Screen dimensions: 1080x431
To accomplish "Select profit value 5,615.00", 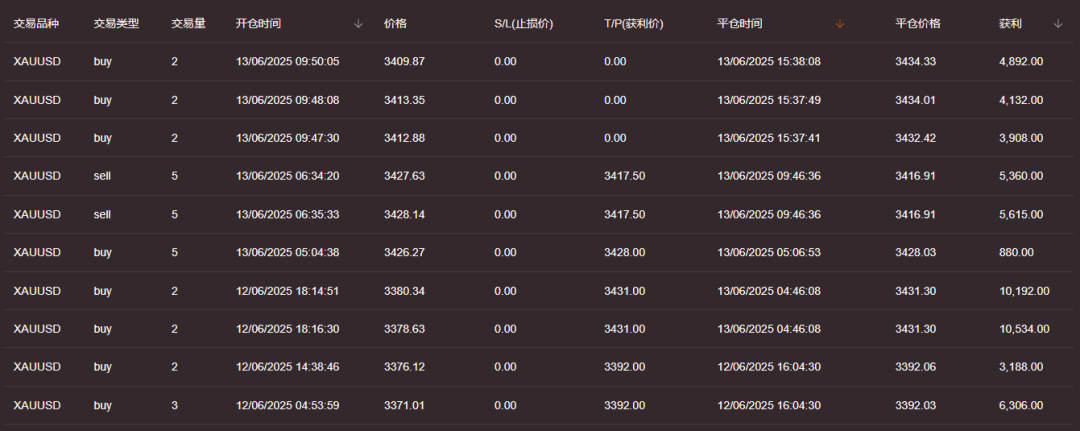I will click(1021, 214).
